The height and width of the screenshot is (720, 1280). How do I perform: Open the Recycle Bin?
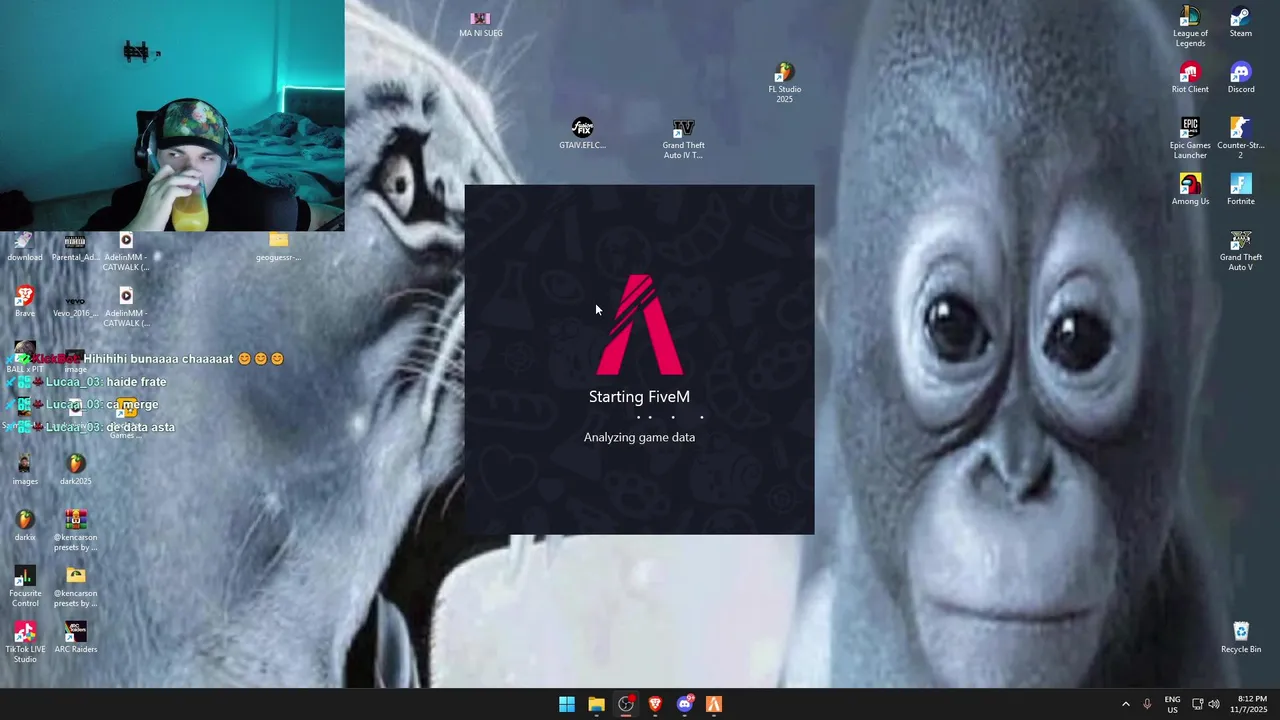[1240, 638]
